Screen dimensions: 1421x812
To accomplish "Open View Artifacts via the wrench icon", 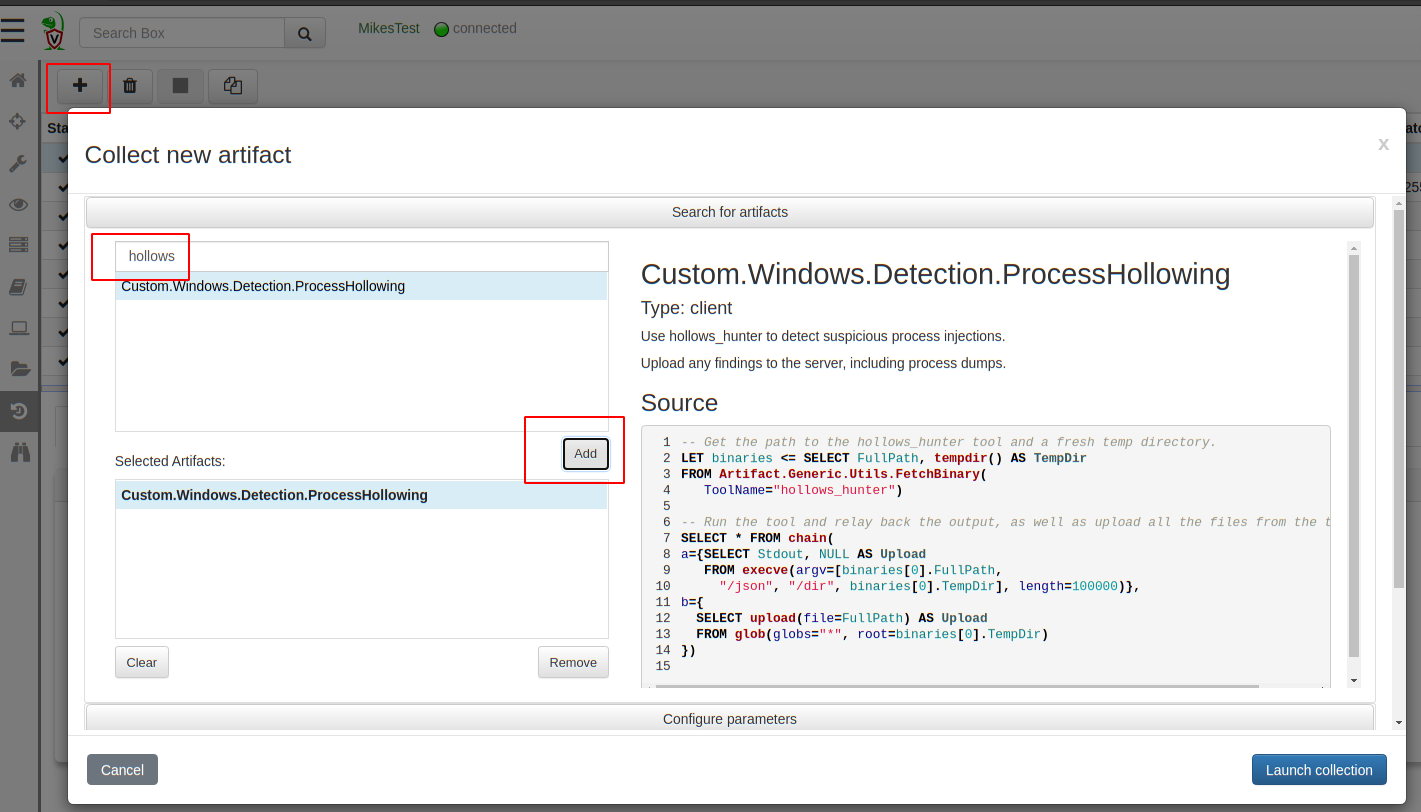I will tap(18, 163).
